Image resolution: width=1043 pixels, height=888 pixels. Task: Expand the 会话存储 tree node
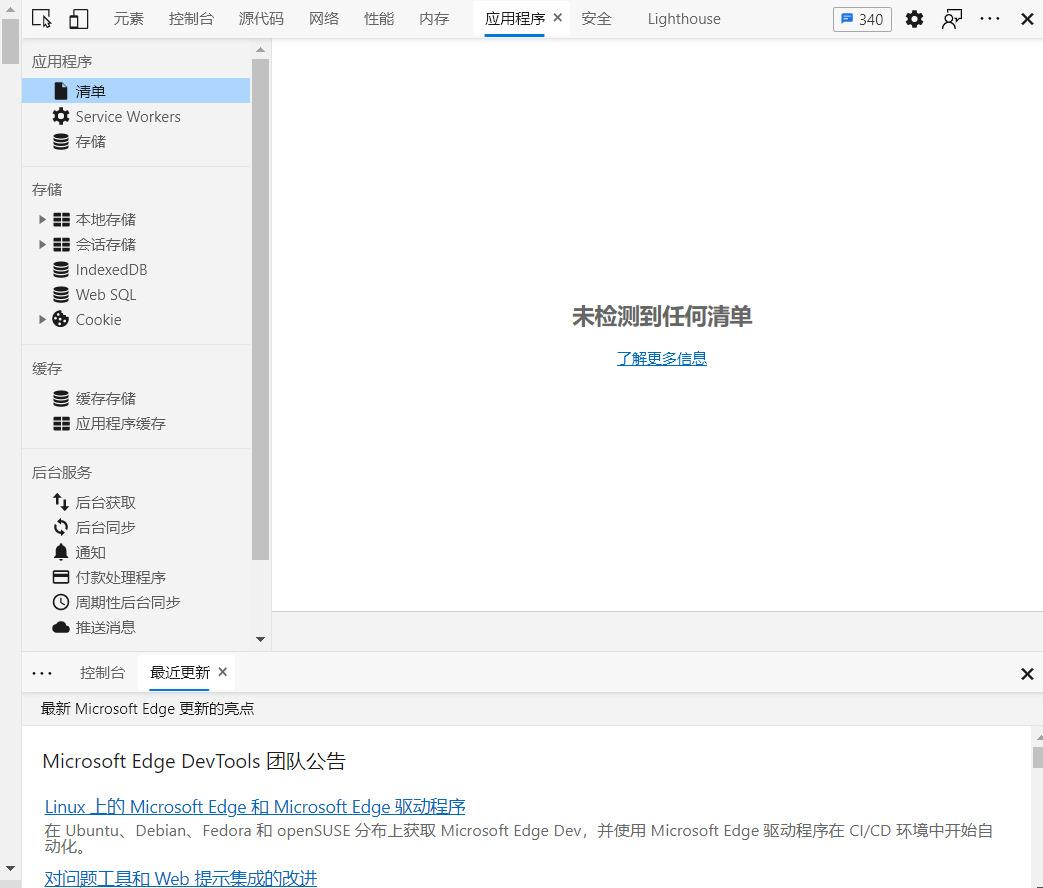42,245
